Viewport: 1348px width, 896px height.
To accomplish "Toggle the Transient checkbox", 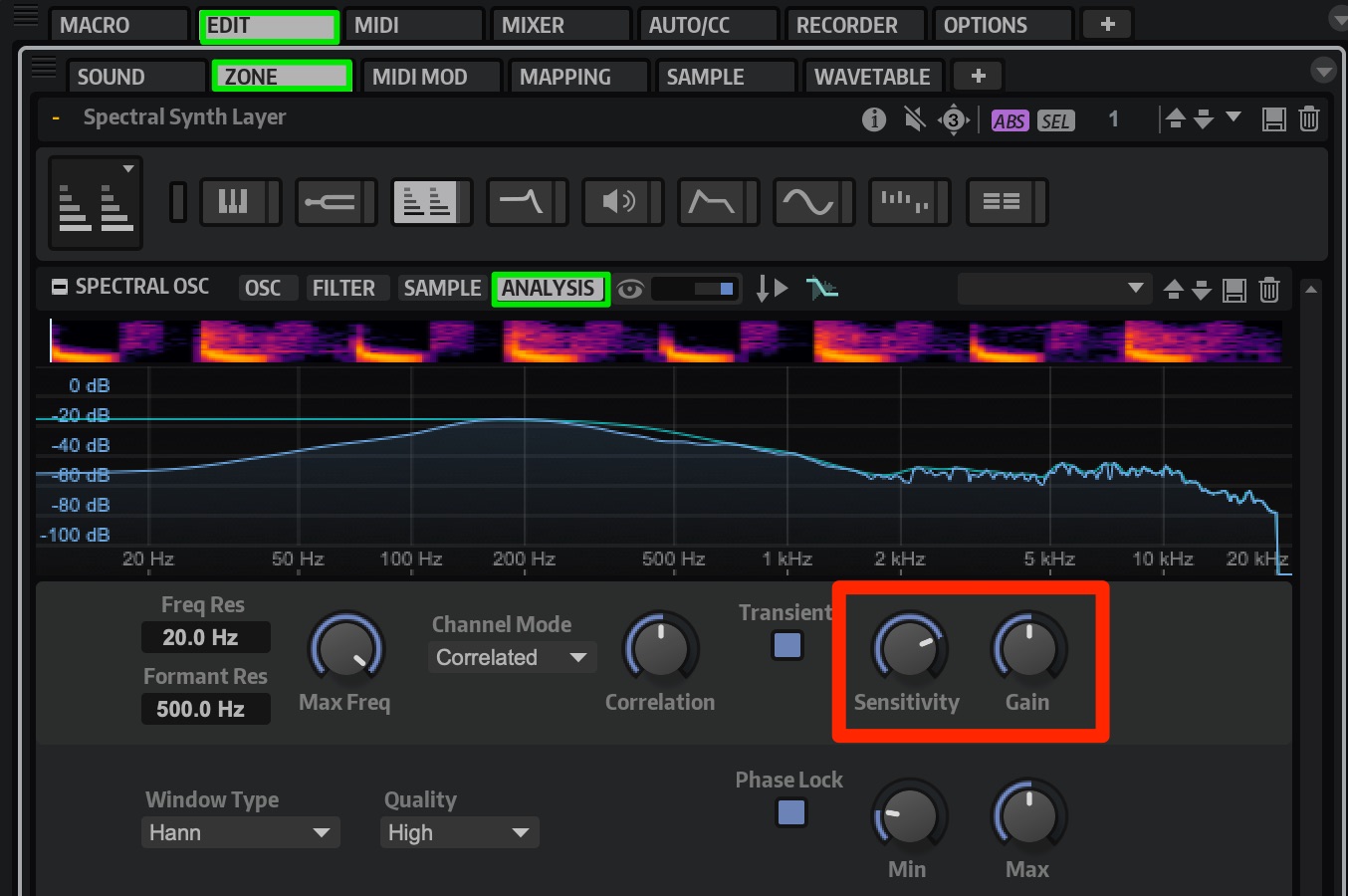I will coord(787,645).
